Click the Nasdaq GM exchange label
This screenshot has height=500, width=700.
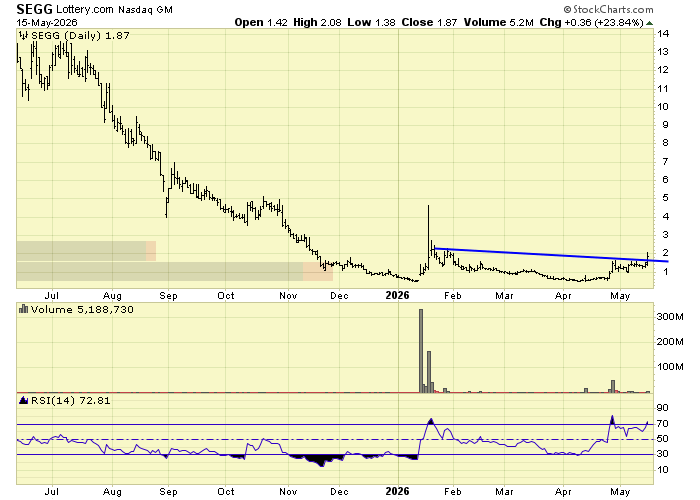coord(145,10)
